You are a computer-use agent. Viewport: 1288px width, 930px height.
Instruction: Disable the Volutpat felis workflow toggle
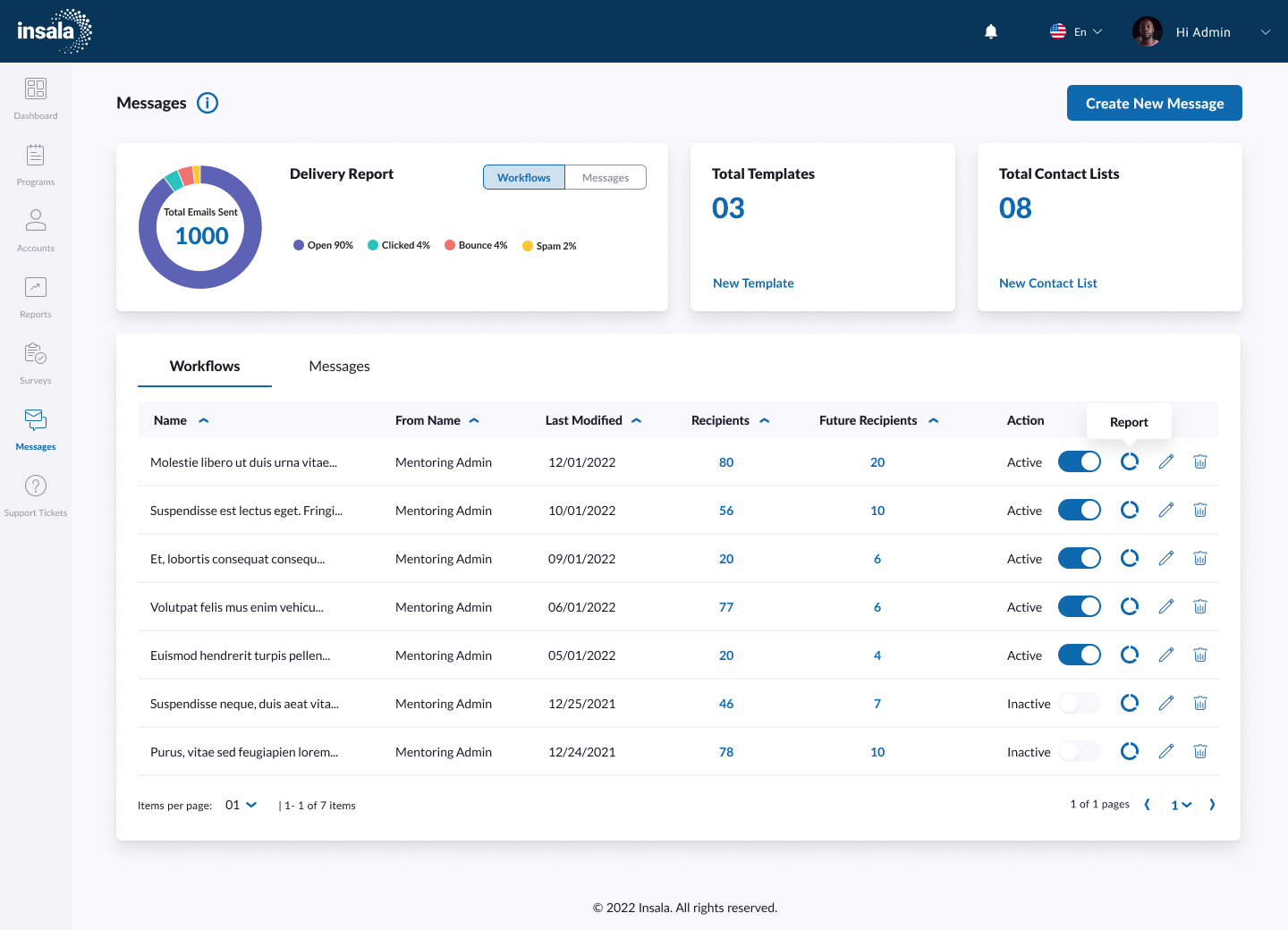1080,606
